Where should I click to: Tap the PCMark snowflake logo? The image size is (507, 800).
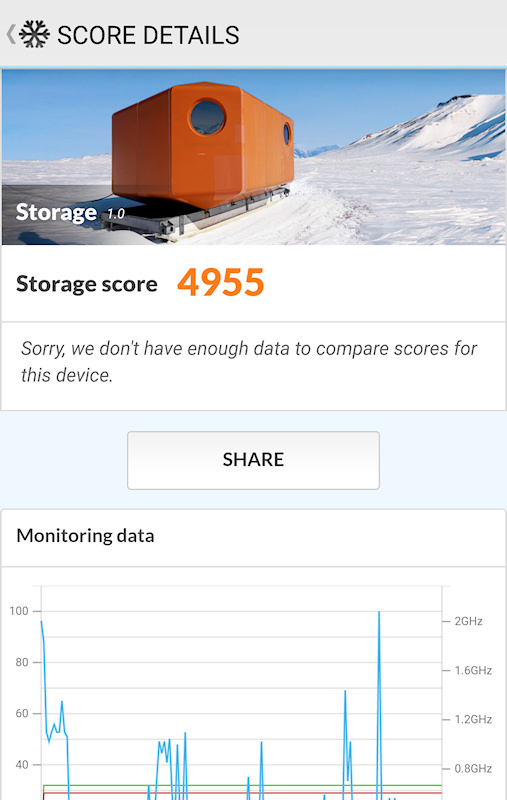(34, 35)
